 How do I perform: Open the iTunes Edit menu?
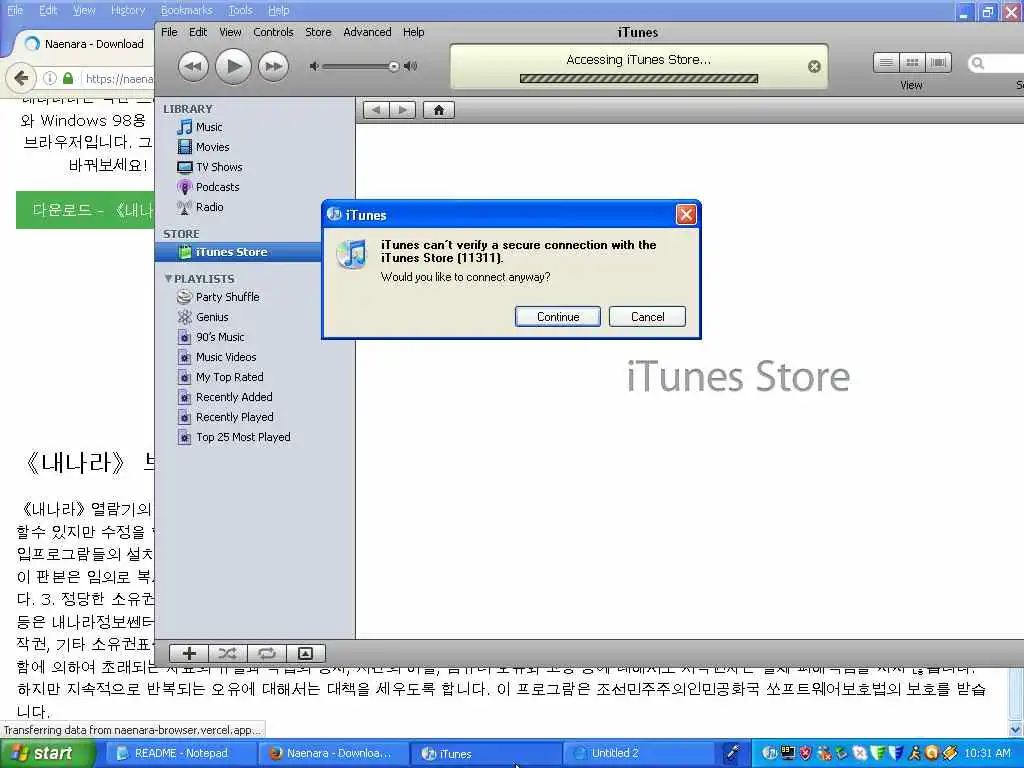click(x=198, y=32)
